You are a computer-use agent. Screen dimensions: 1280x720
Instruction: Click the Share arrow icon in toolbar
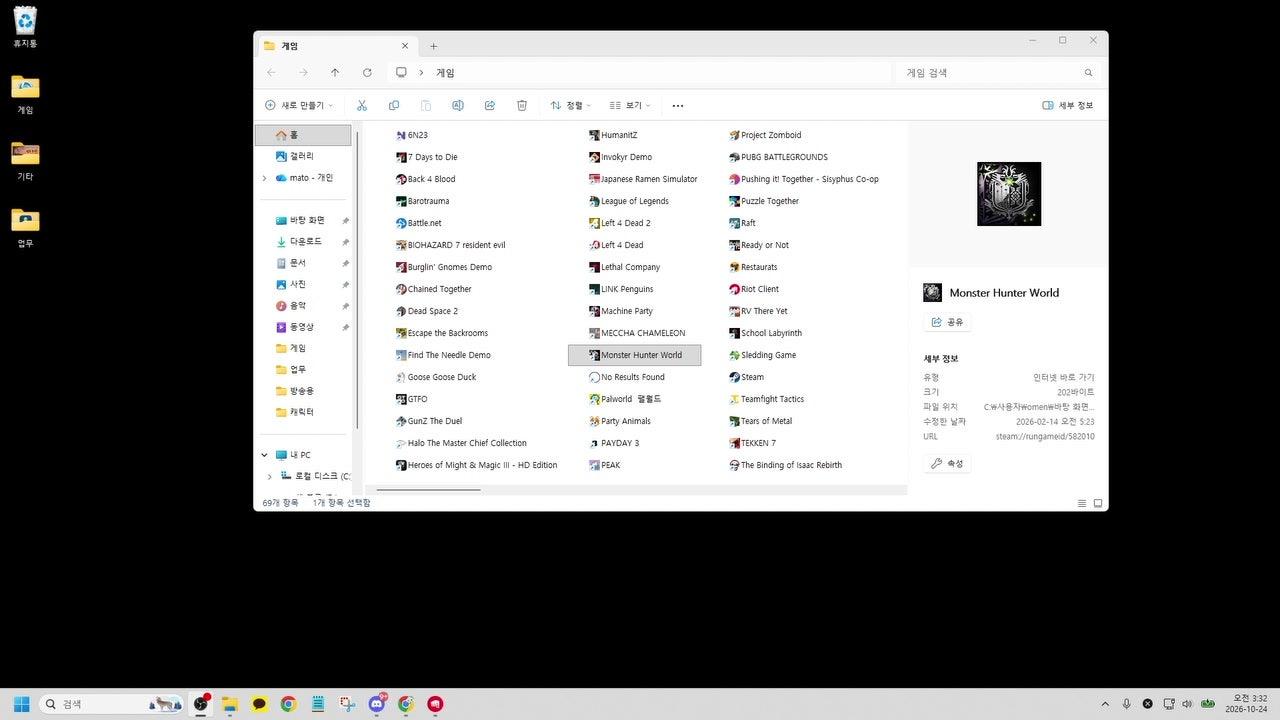point(490,105)
